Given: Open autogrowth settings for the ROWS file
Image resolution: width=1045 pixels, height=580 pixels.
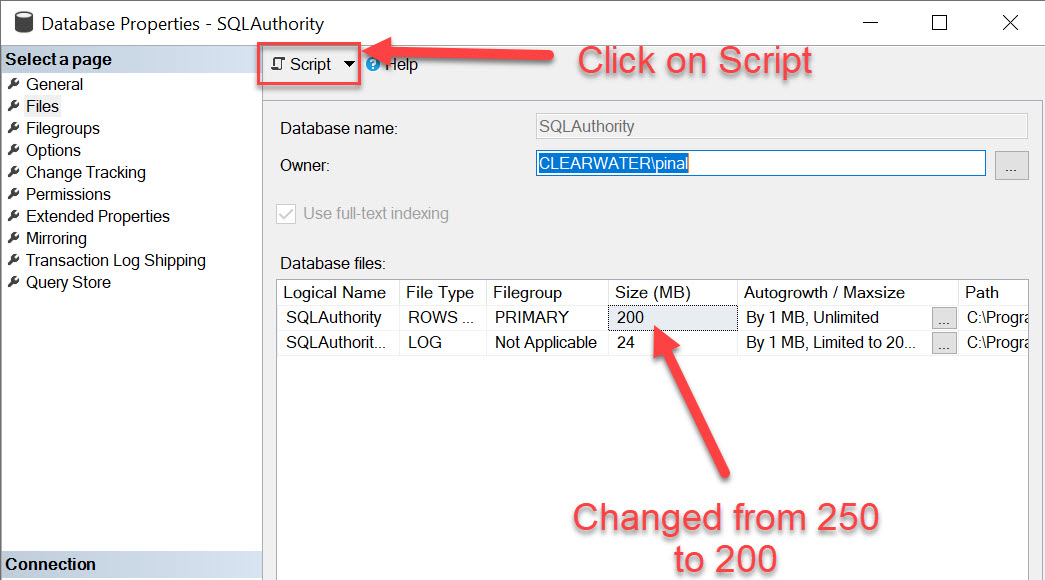Looking at the screenshot, I should (944, 319).
